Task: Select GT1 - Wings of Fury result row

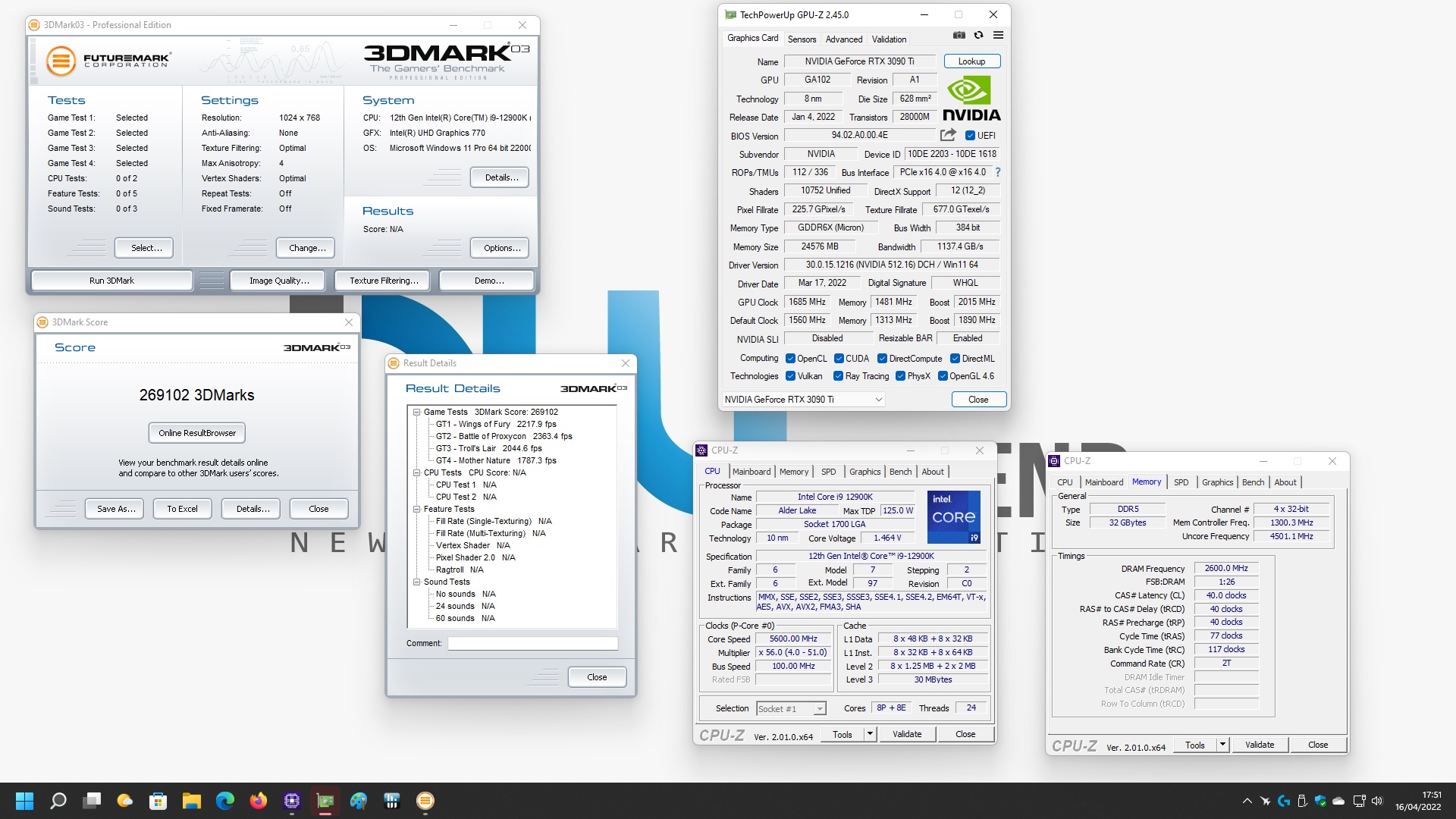Action: point(496,425)
